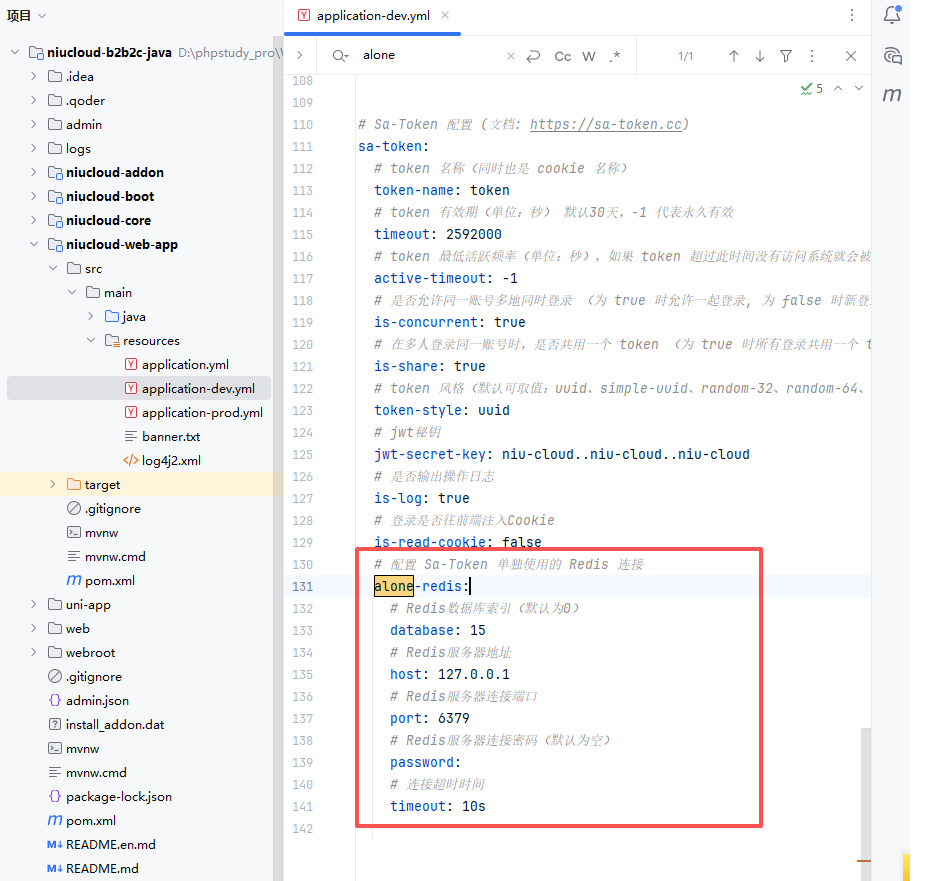Jump to the next search occurrence

click(759, 56)
